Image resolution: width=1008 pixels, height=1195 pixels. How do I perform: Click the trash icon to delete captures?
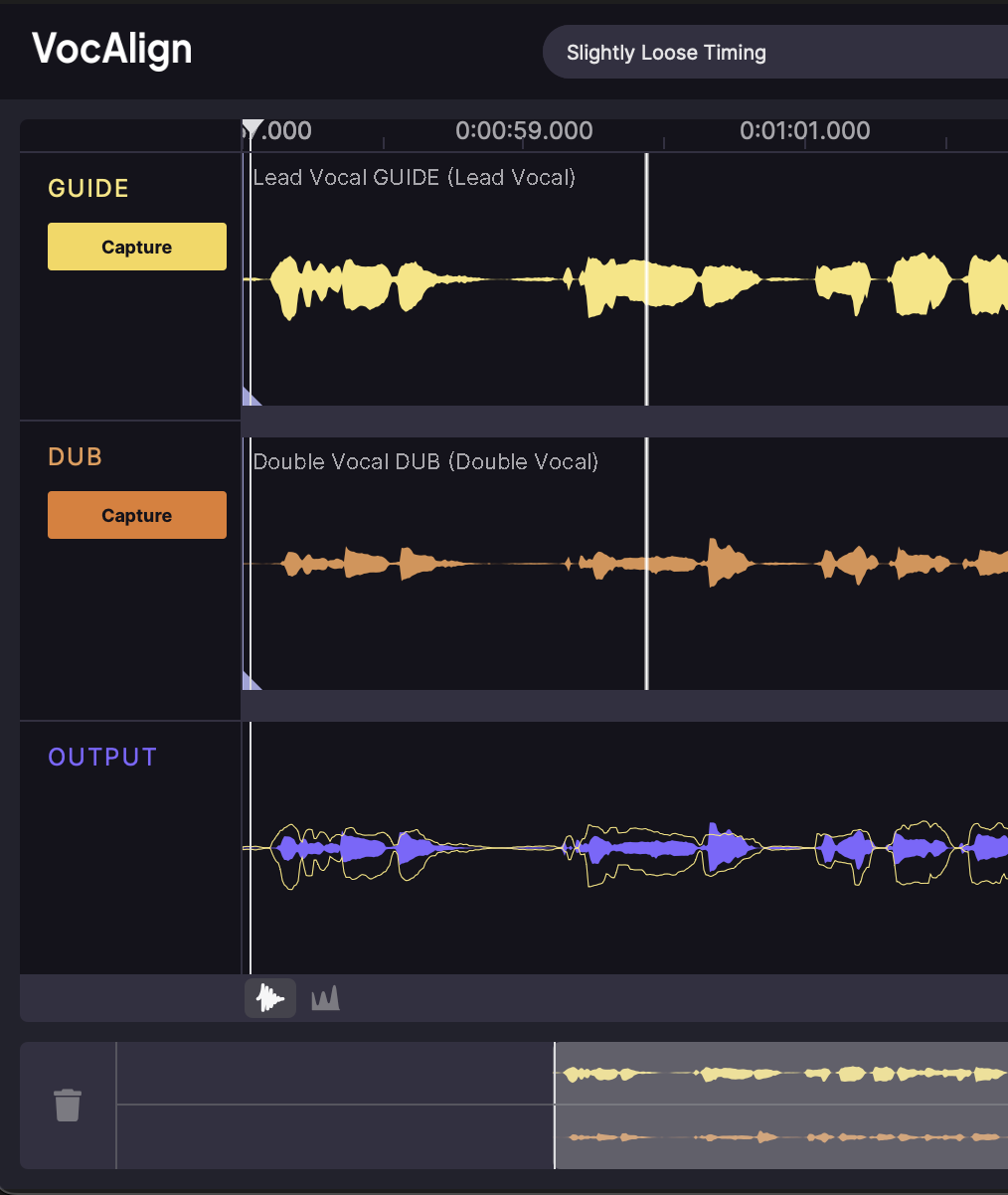[x=68, y=1105]
